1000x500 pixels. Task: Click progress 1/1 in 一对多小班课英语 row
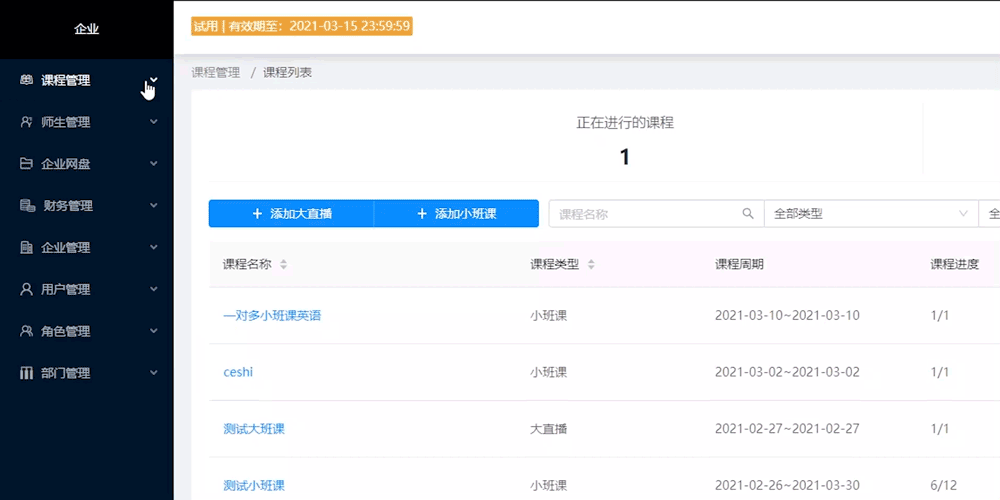pos(940,316)
